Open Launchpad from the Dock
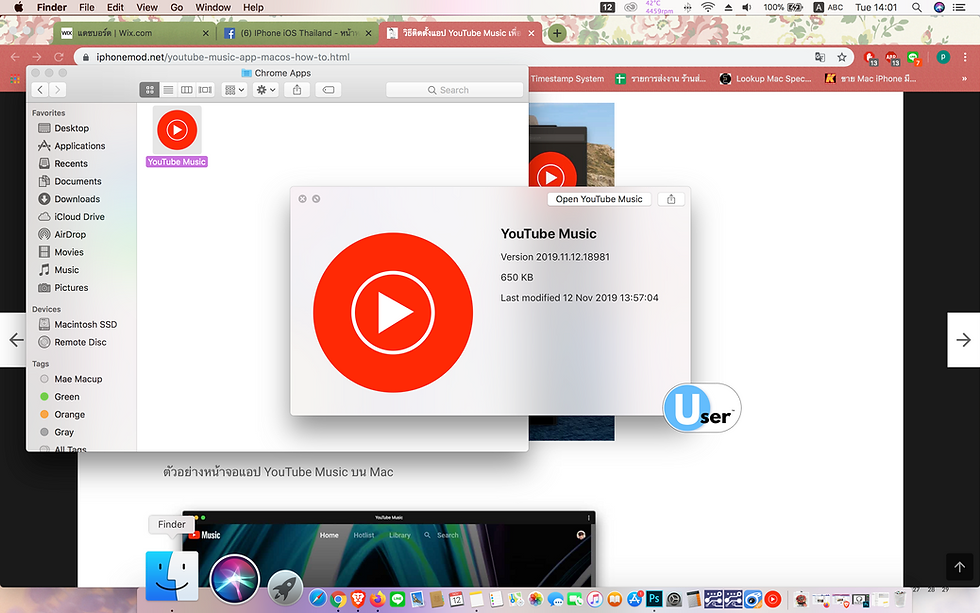The image size is (980, 613). tap(285, 589)
